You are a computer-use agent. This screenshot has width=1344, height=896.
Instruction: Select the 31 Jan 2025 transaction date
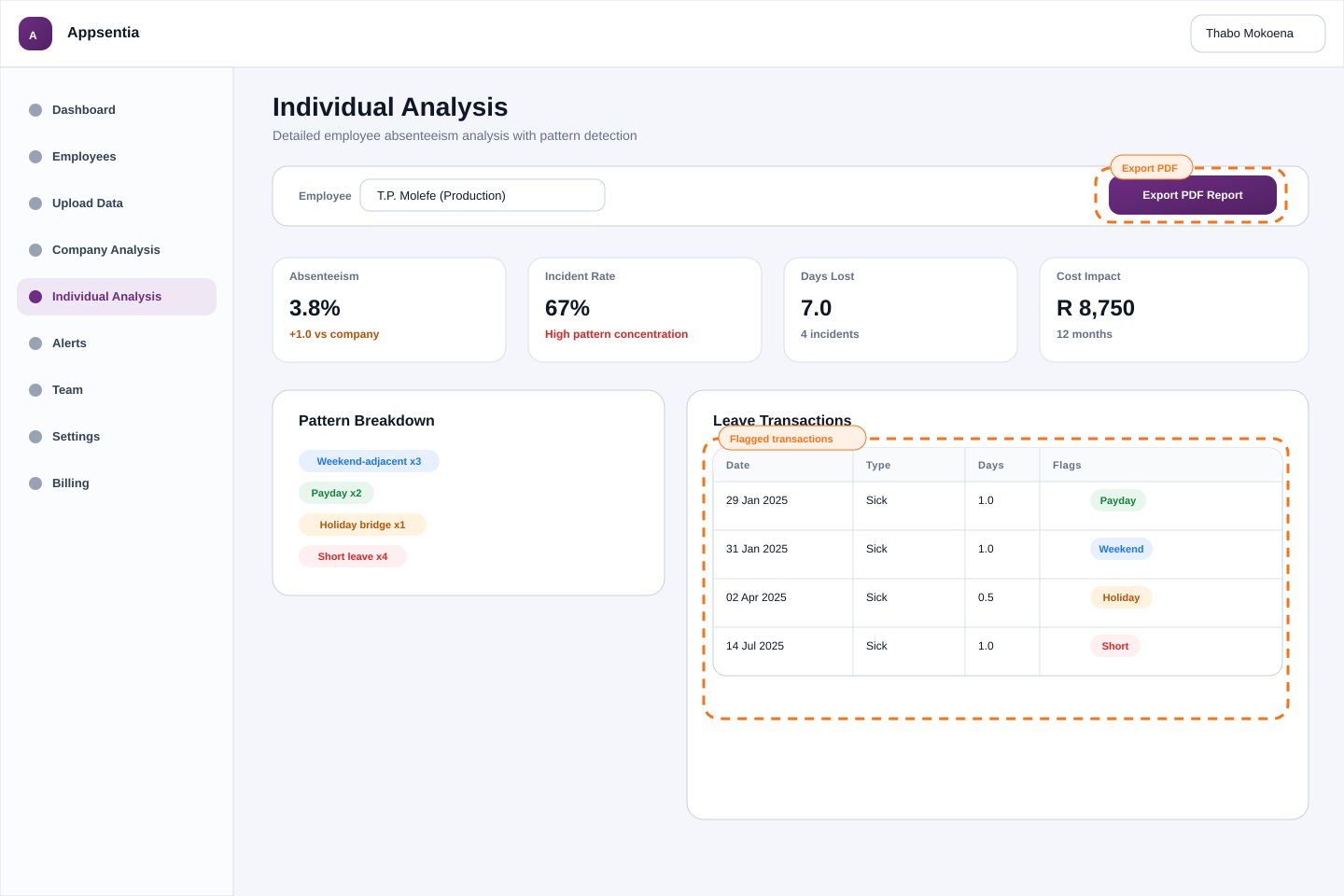pos(757,549)
